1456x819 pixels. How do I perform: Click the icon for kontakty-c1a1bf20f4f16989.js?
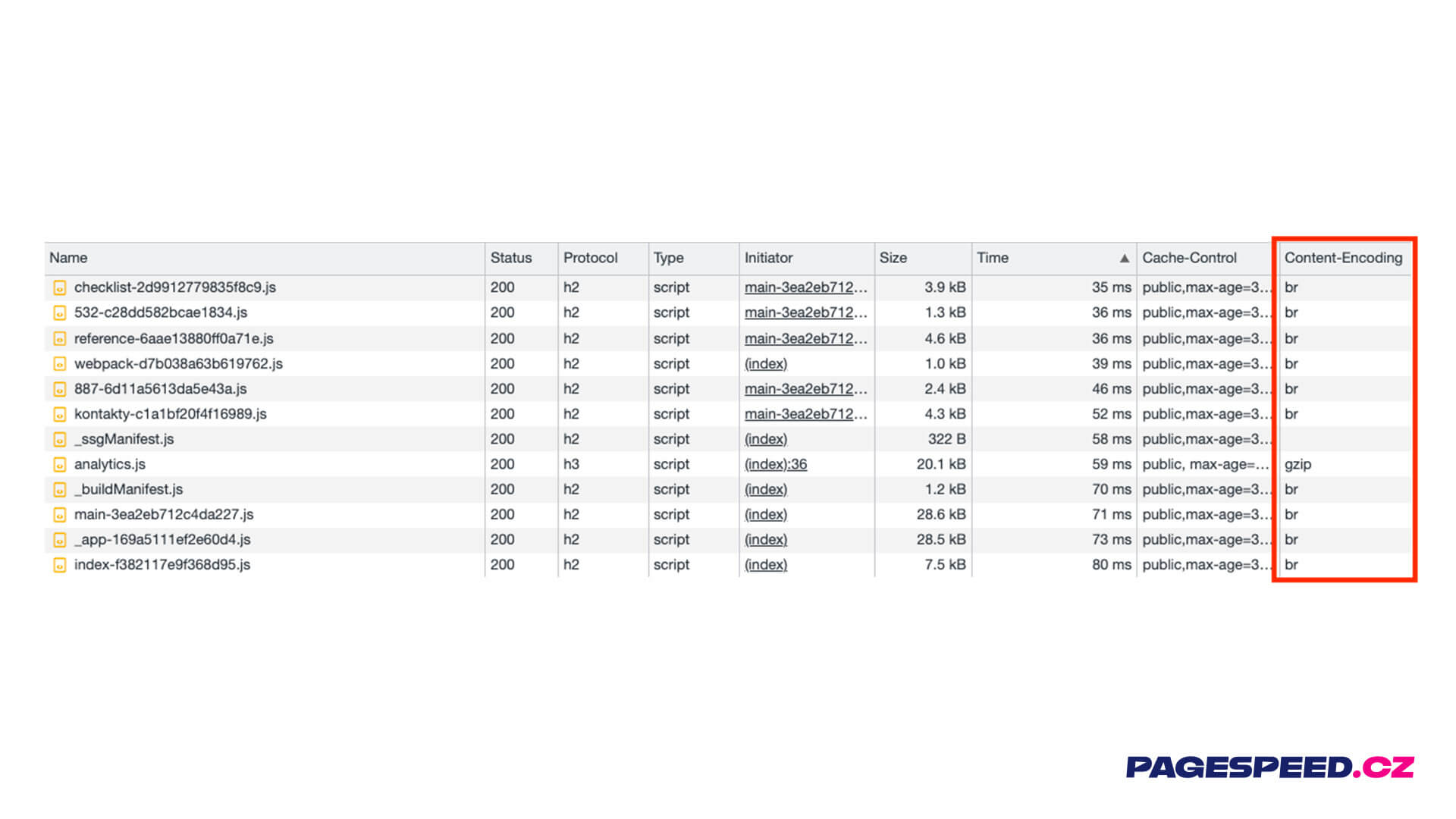click(59, 414)
